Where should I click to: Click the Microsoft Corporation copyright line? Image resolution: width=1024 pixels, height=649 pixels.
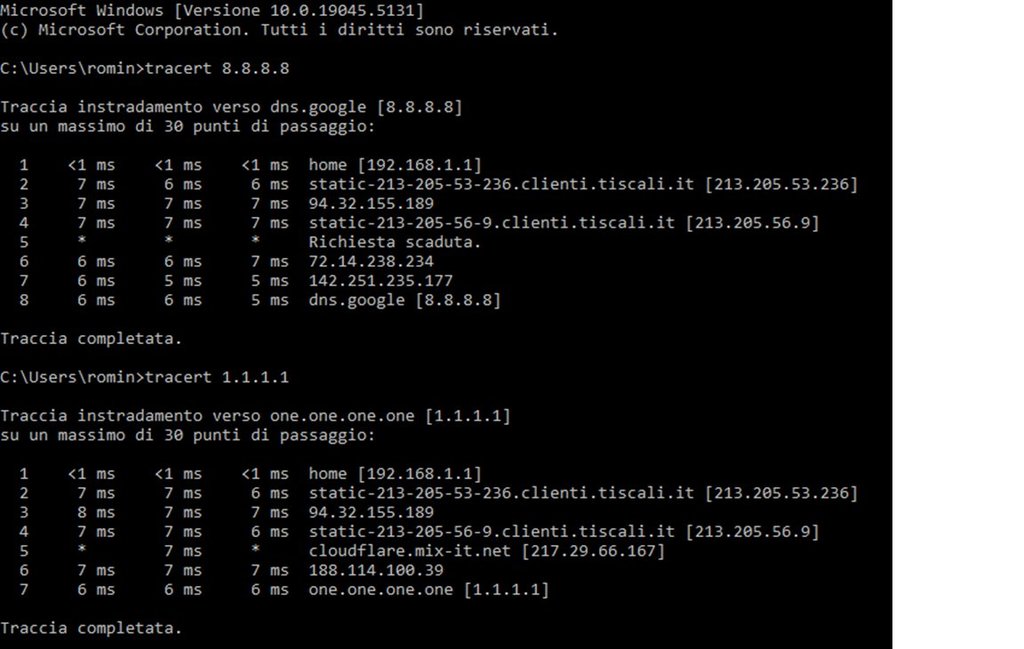[279, 30]
